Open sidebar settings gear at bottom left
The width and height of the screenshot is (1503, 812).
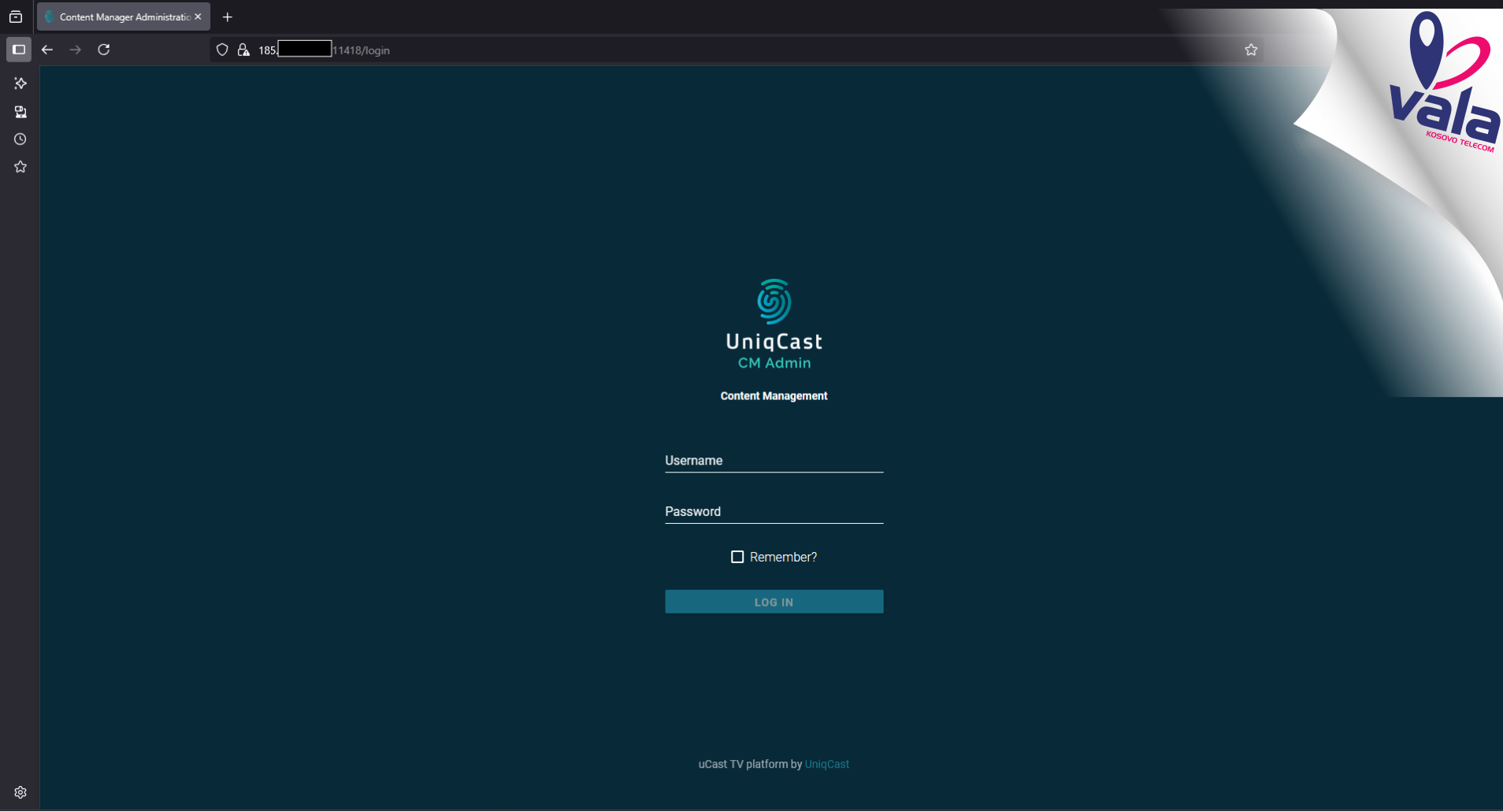[x=20, y=792]
